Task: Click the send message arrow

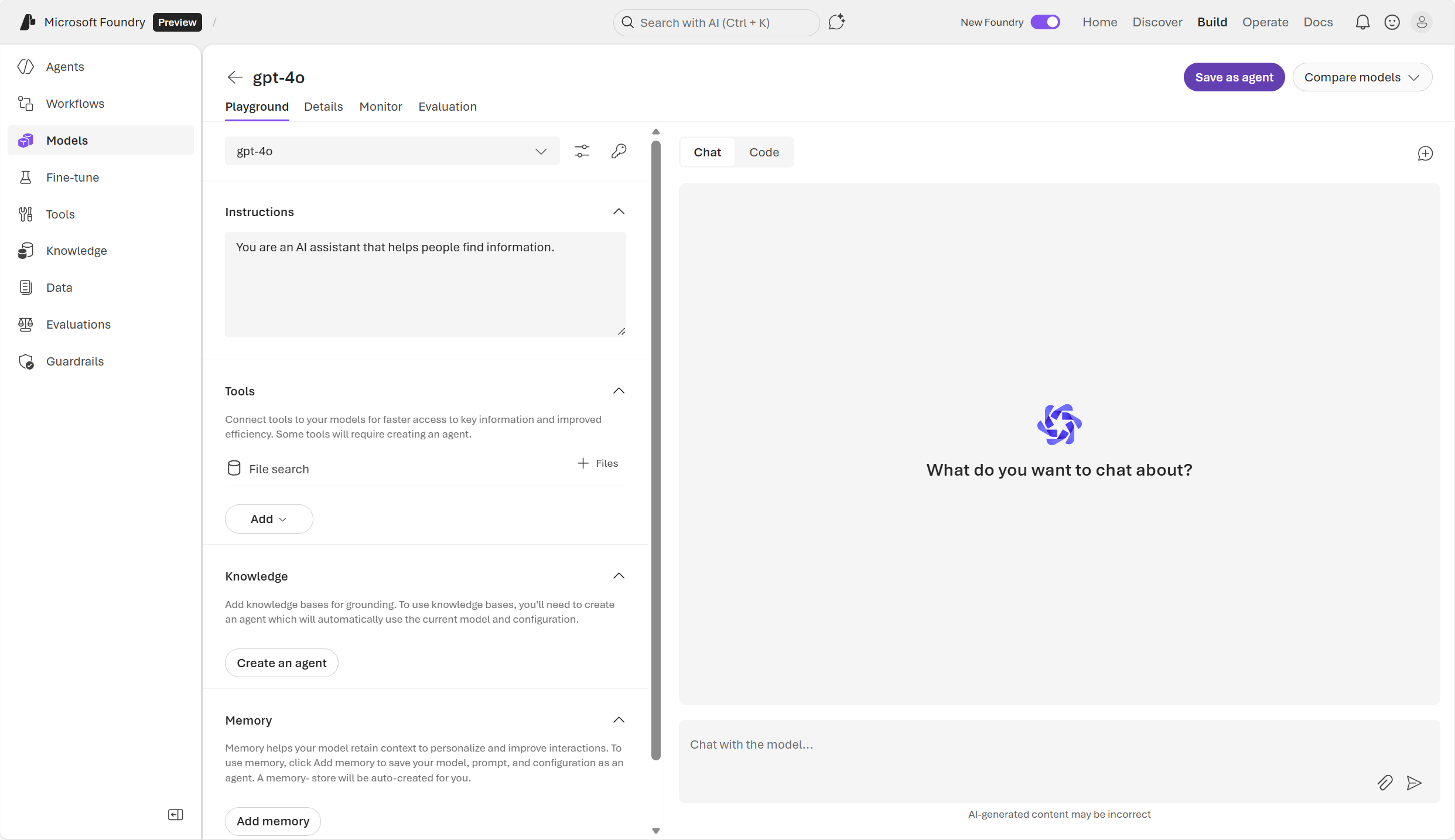Action: pyautogui.click(x=1414, y=783)
